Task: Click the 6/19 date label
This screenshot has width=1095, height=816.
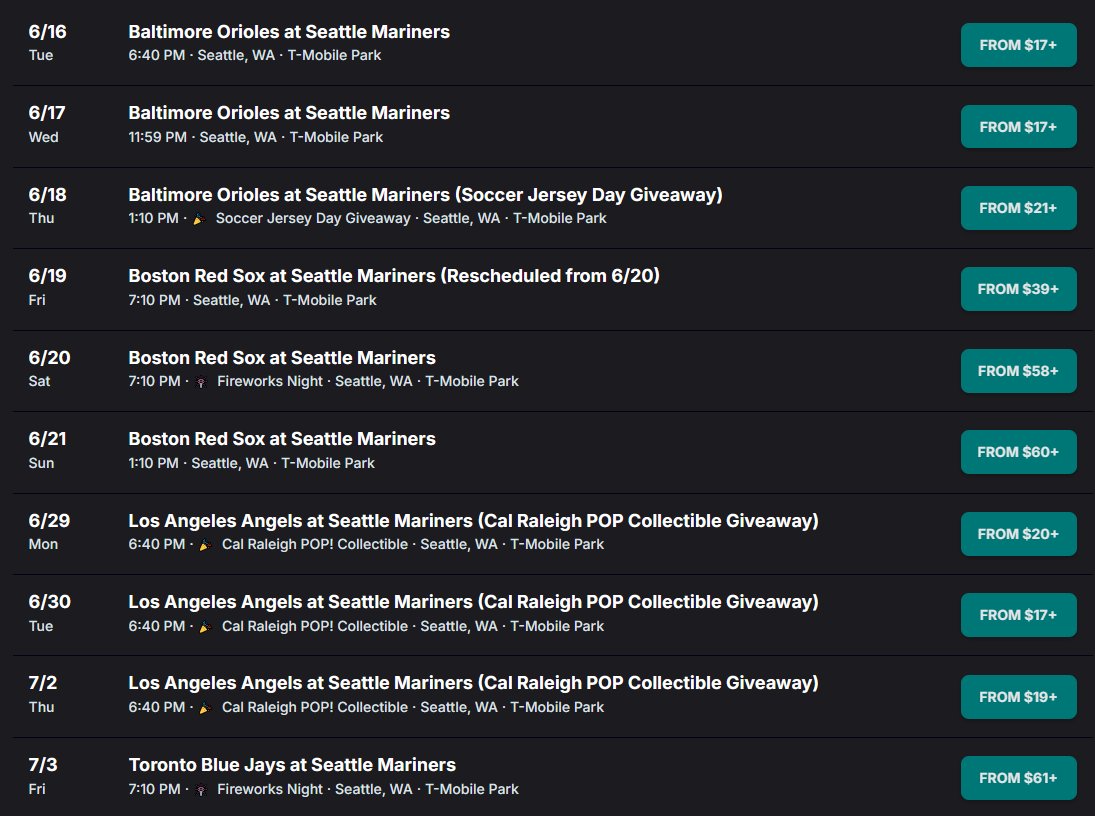Action: point(47,275)
